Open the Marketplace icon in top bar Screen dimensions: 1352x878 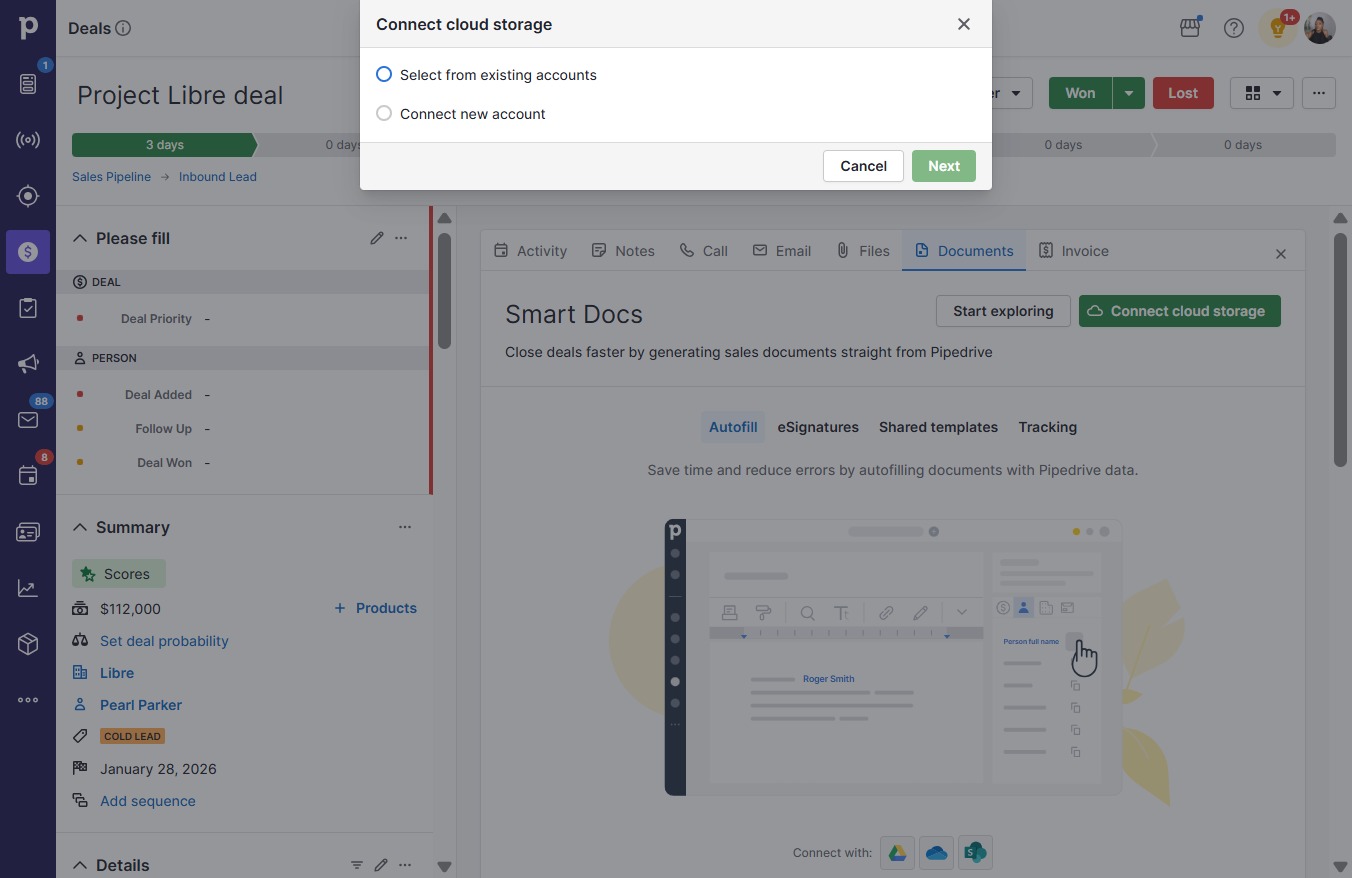[x=1190, y=28]
